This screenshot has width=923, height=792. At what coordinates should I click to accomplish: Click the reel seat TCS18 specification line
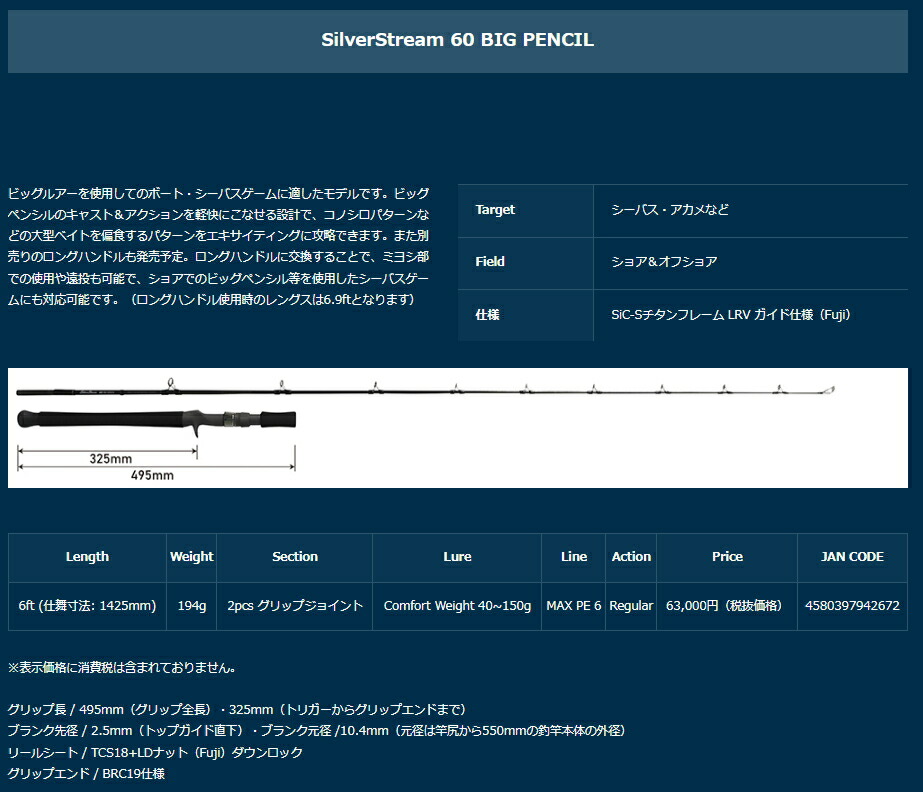155,752
